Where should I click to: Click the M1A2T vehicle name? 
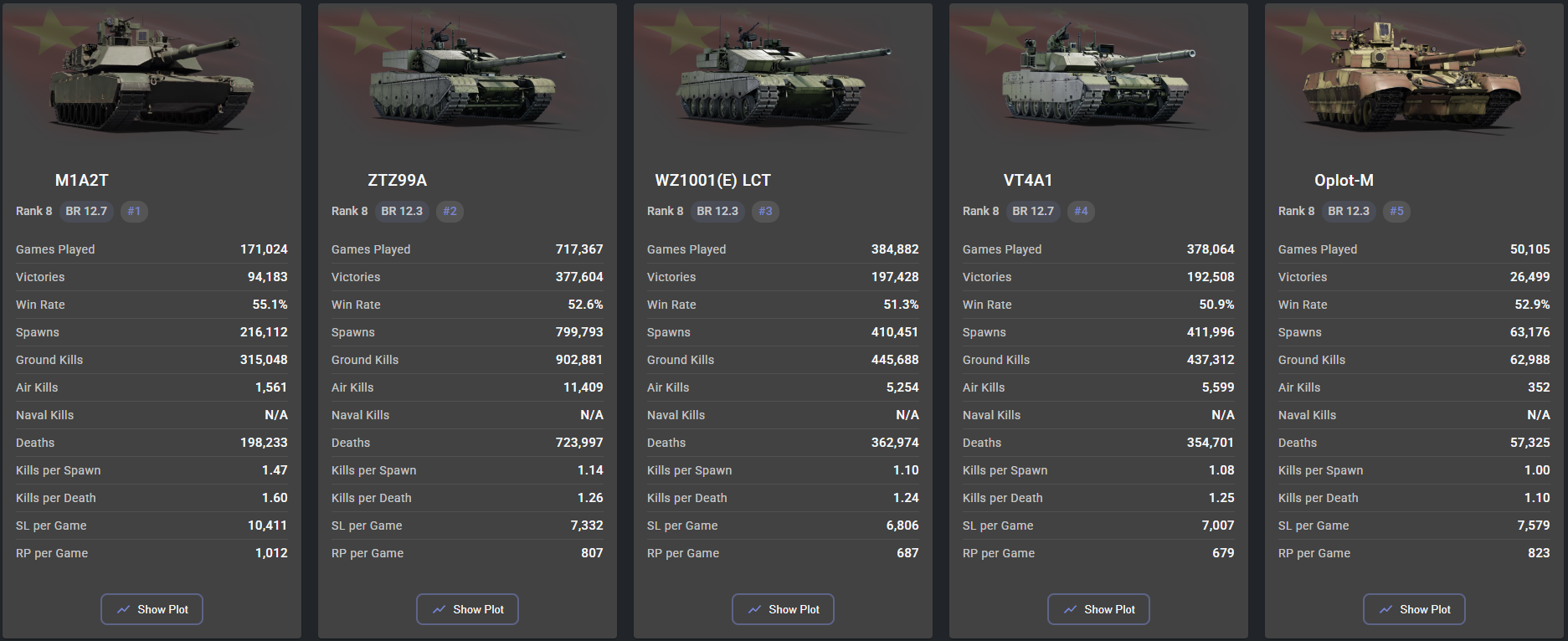pos(82,180)
